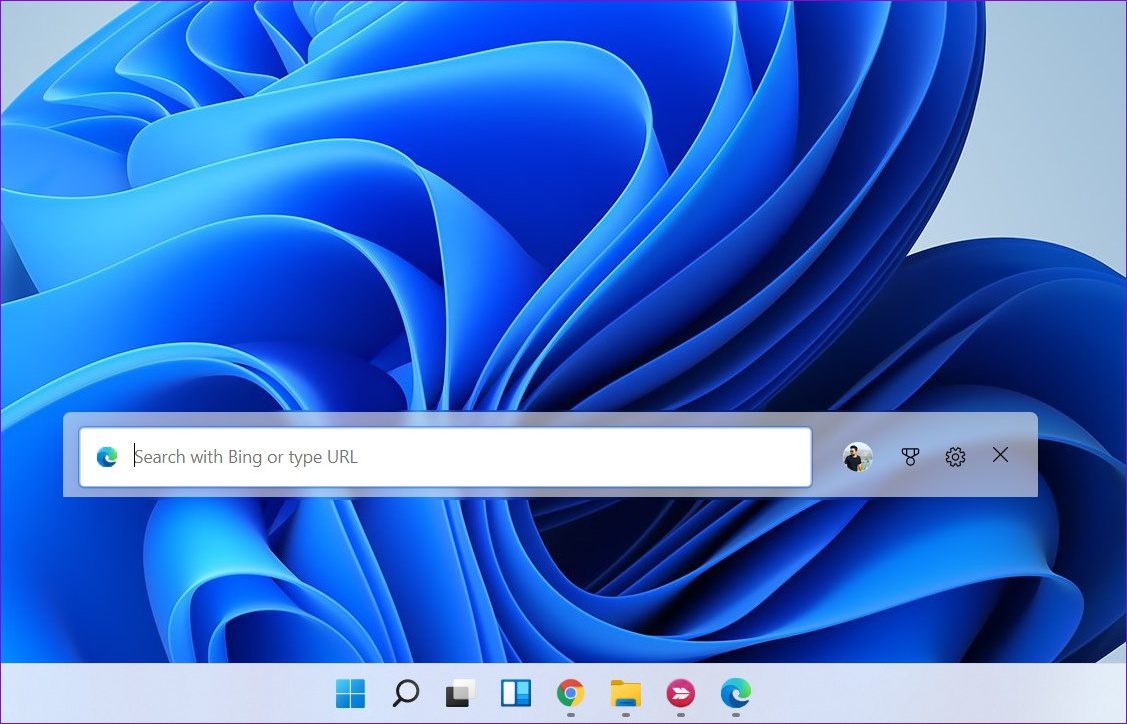Open Task View on the taskbar
Image resolution: width=1127 pixels, height=724 pixels.
461,693
